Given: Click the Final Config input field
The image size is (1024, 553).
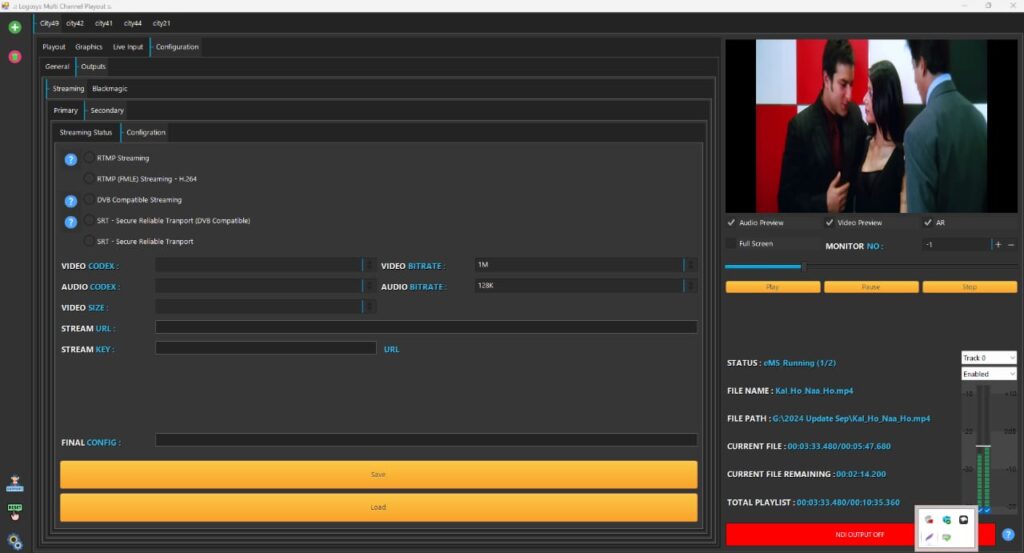Looking at the screenshot, I should [426, 440].
